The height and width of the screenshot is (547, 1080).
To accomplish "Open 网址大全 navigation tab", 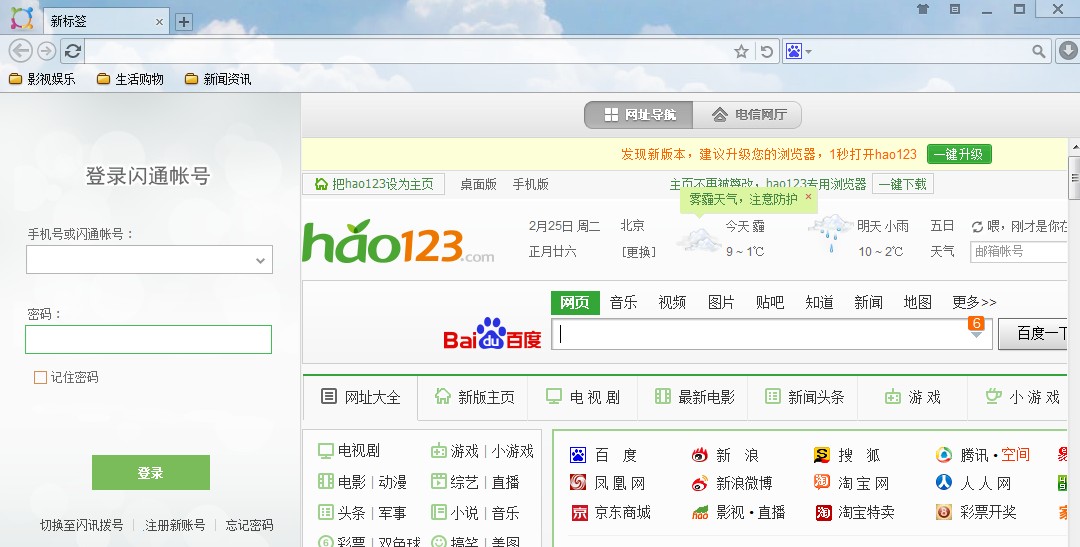I will click(360, 398).
